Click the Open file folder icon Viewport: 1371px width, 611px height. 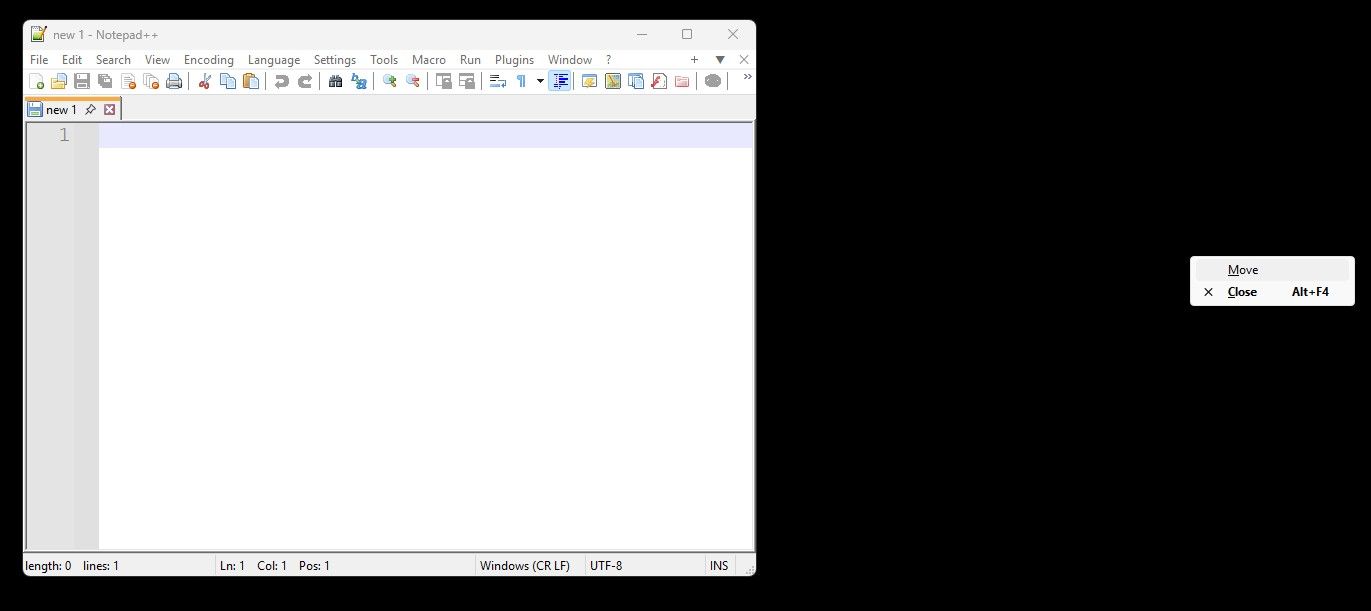[59, 81]
